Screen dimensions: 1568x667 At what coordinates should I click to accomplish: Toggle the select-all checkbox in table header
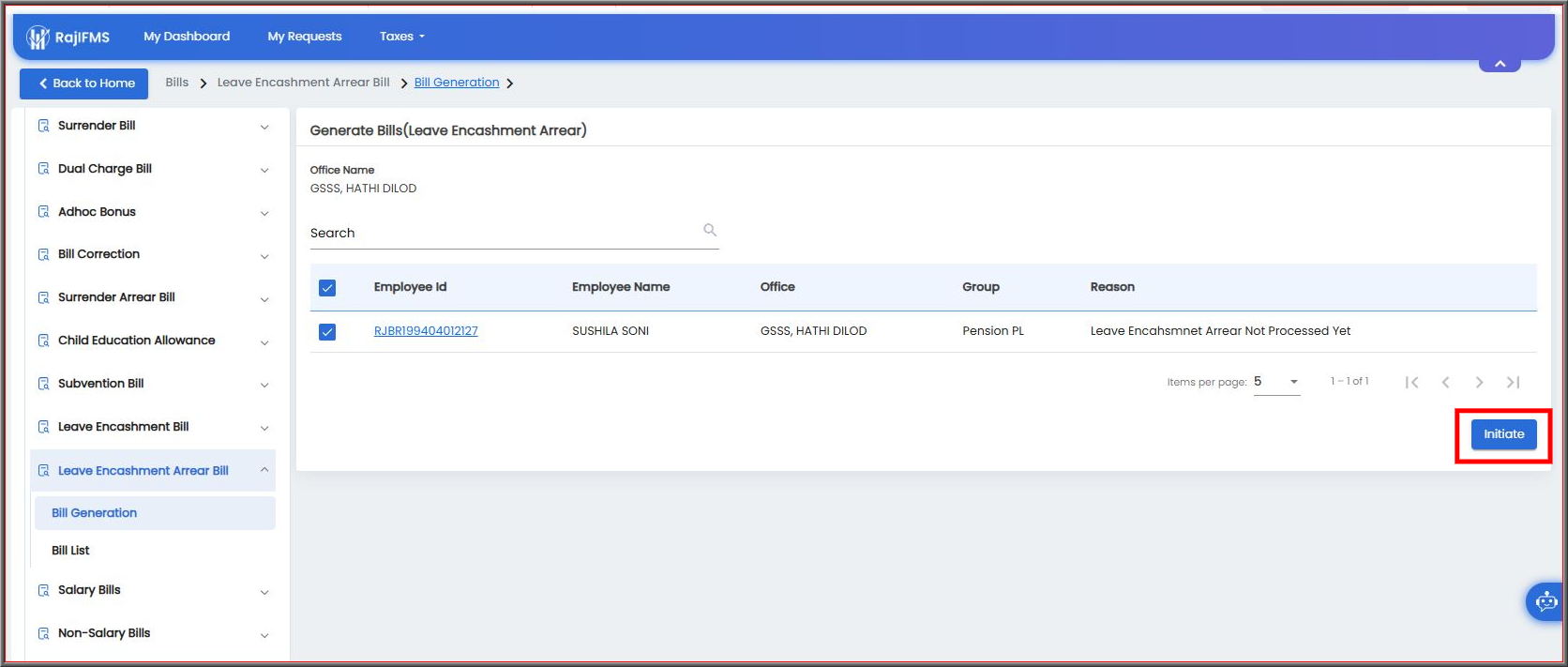(327, 288)
